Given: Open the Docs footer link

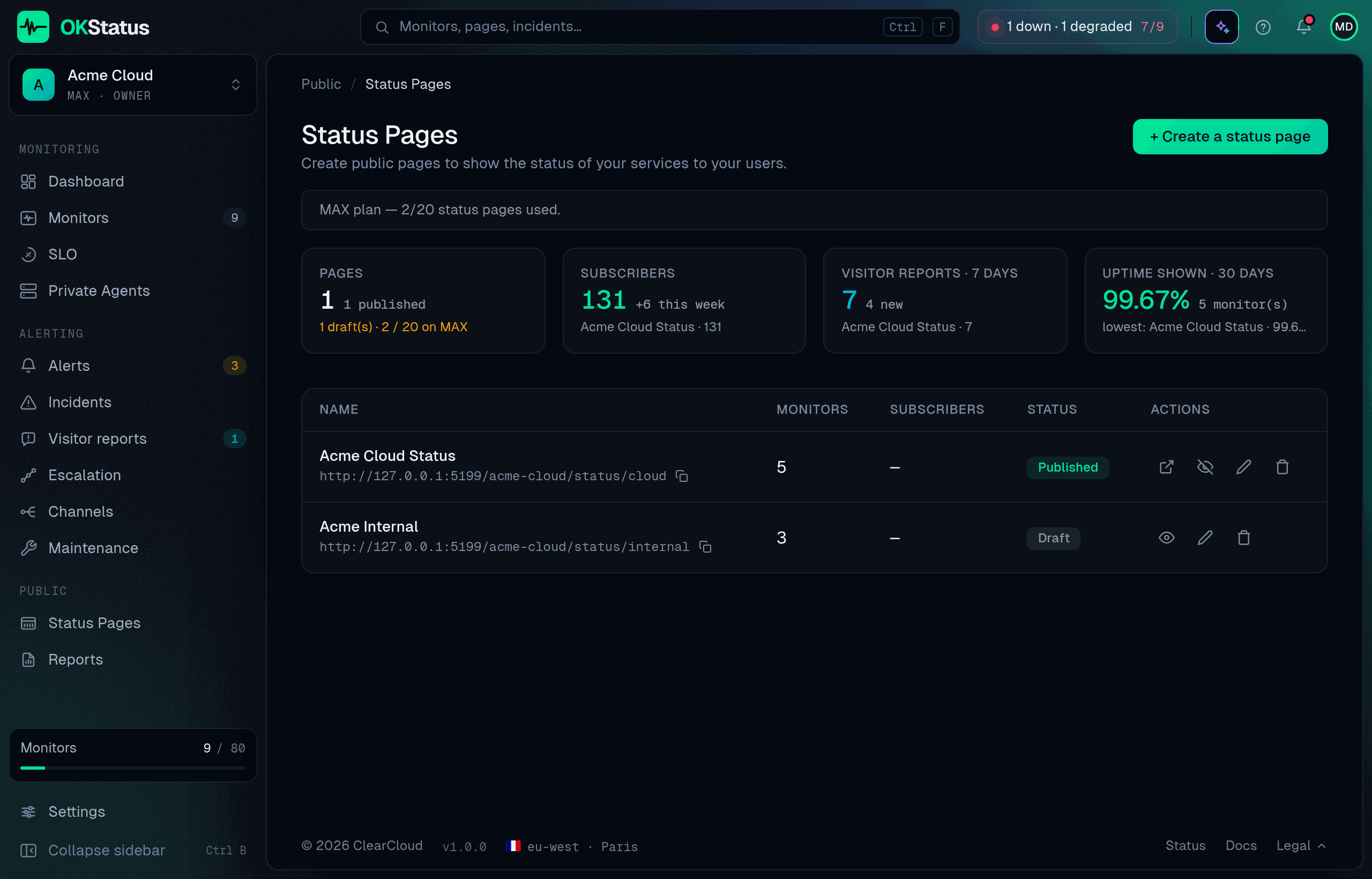Looking at the screenshot, I should click(x=1241, y=845).
